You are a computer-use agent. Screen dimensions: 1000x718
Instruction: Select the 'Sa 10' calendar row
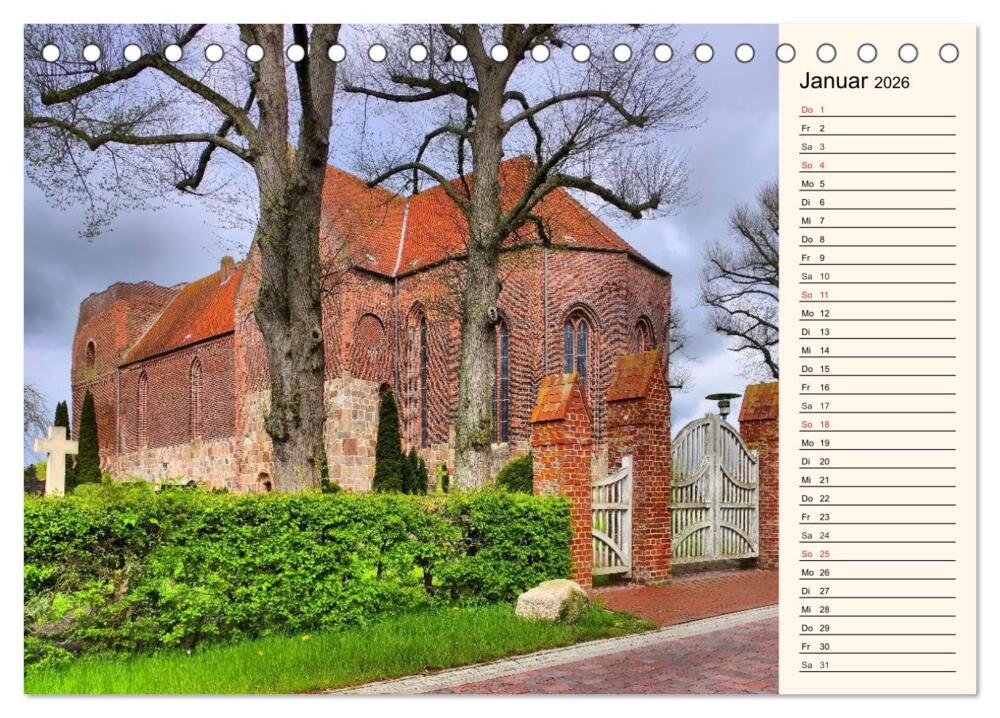[x=878, y=276]
